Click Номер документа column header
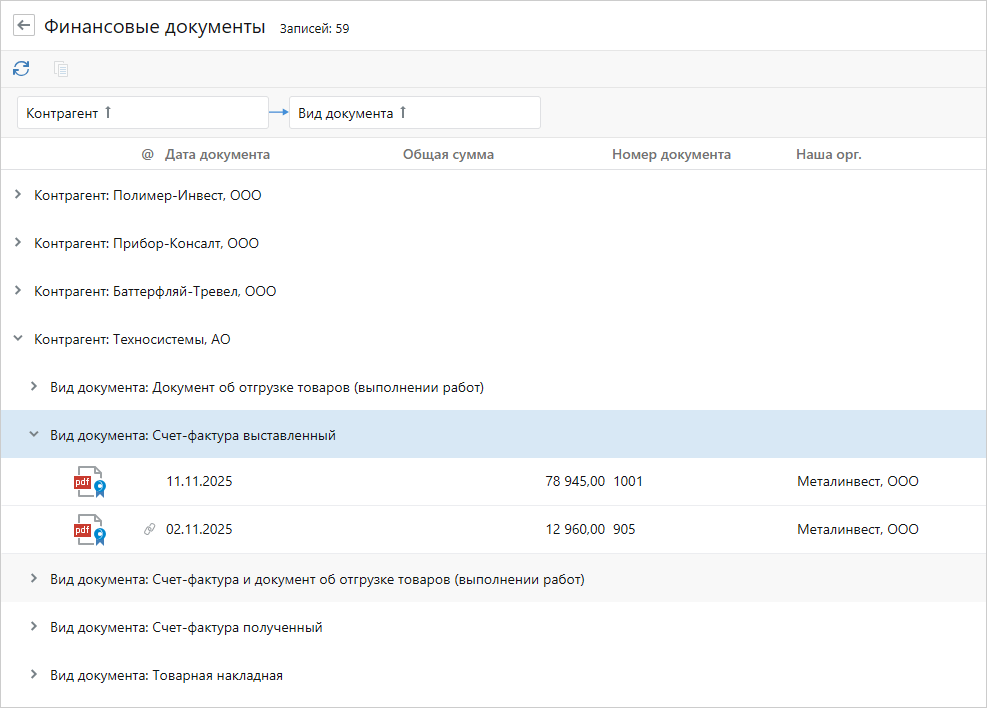The image size is (987, 708). click(671, 155)
